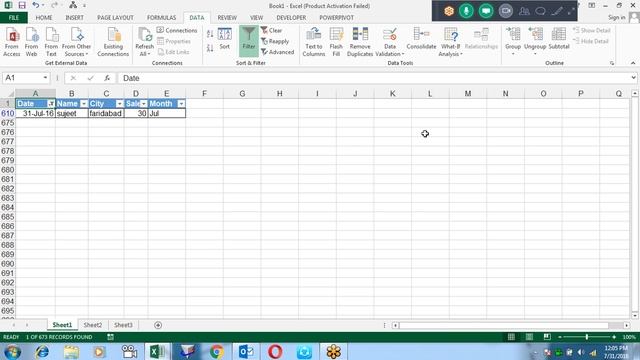Click the From Text icon
The image size is (640, 360).
(51, 42)
